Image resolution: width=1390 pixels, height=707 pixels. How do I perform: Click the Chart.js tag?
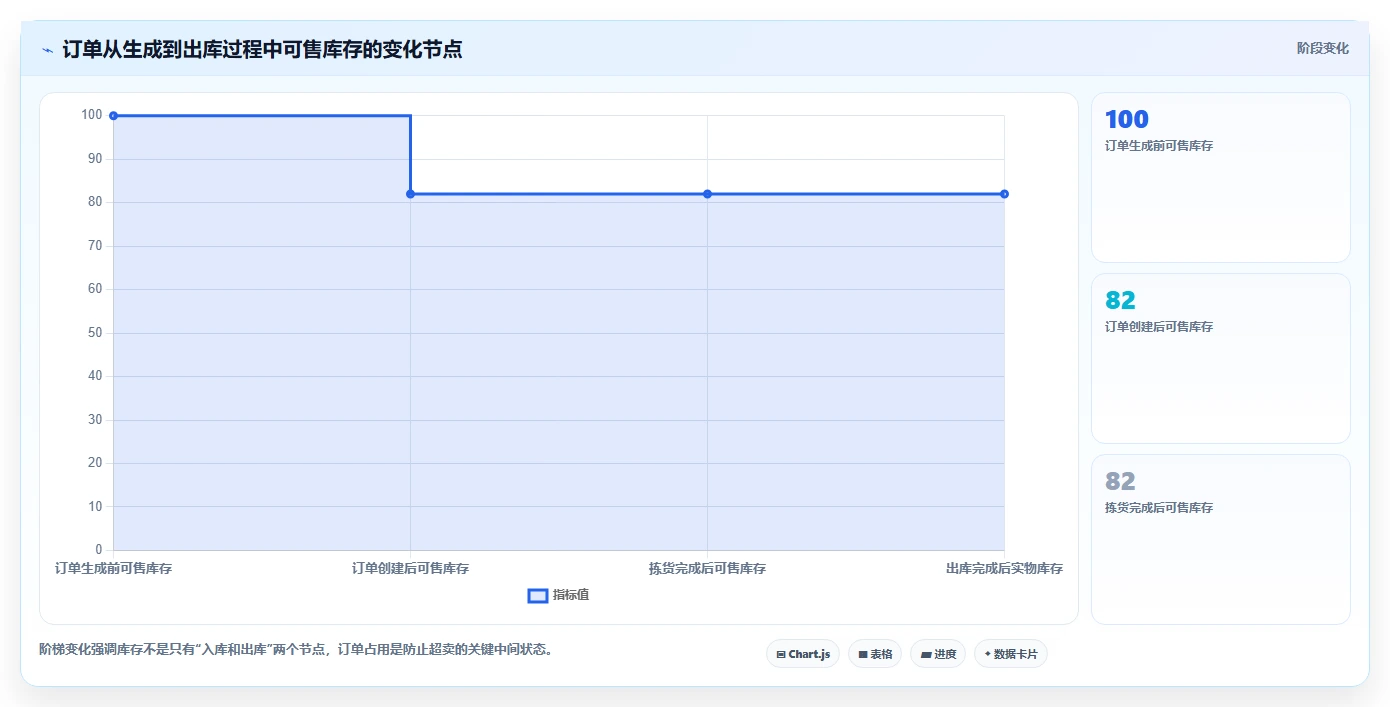pyautogui.click(x=803, y=654)
